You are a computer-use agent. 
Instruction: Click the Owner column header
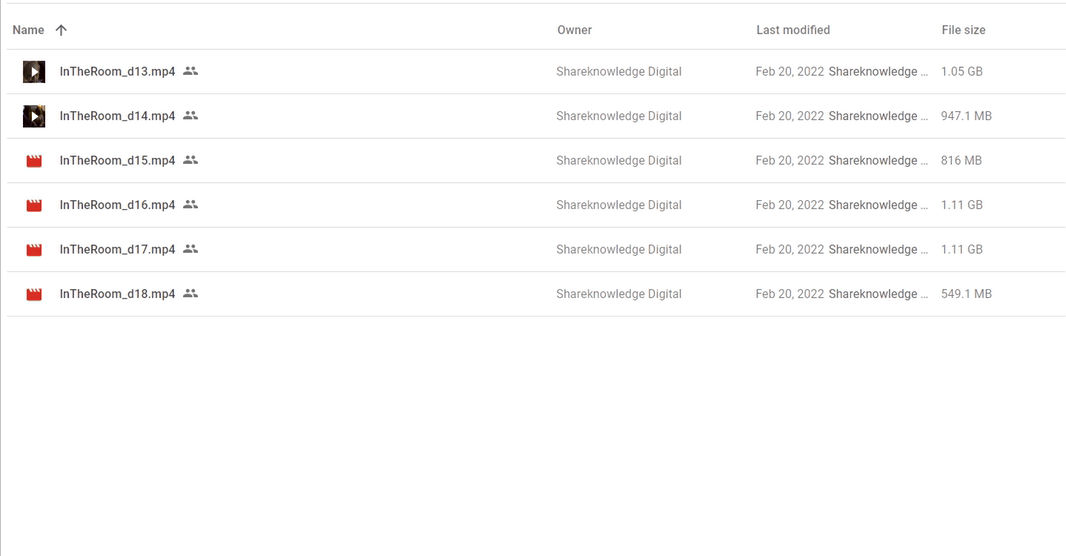pos(574,30)
